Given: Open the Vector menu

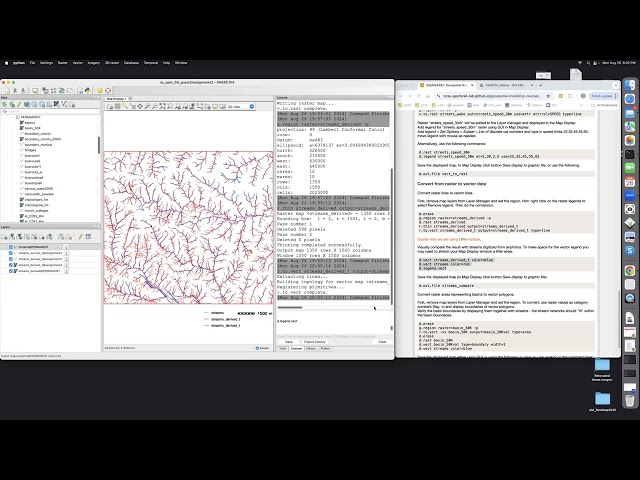Looking at the screenshot, I should coord(78,63).
